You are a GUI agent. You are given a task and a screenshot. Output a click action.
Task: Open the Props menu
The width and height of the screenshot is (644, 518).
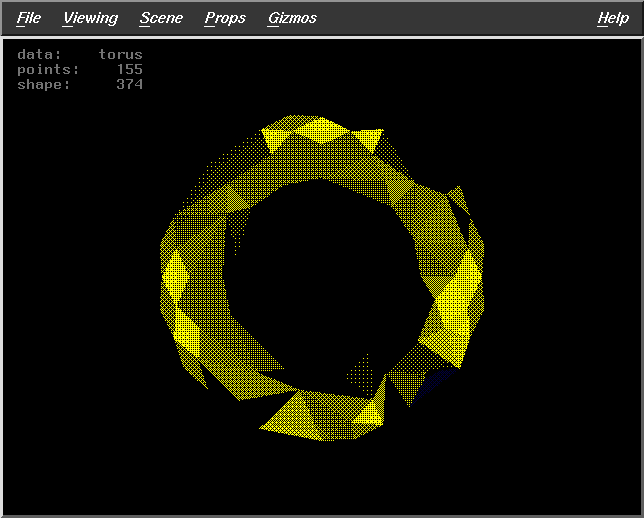225,18
